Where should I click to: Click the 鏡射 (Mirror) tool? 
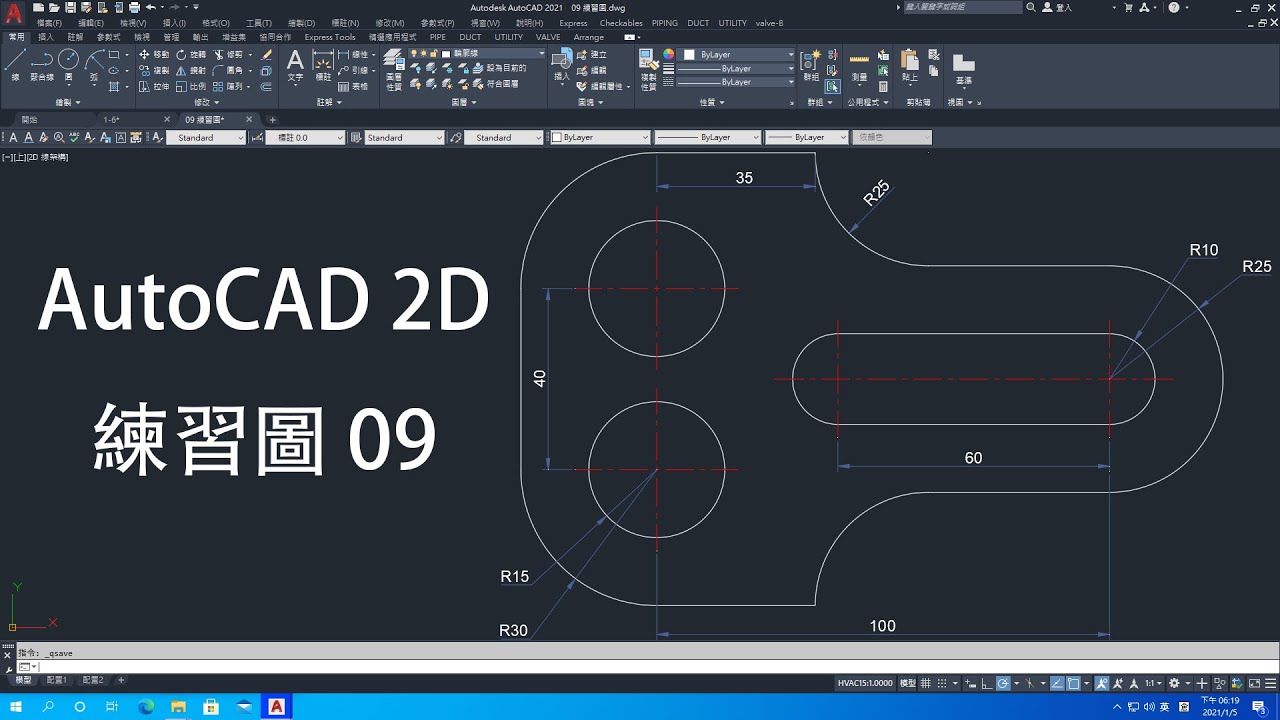pos(190,71)
